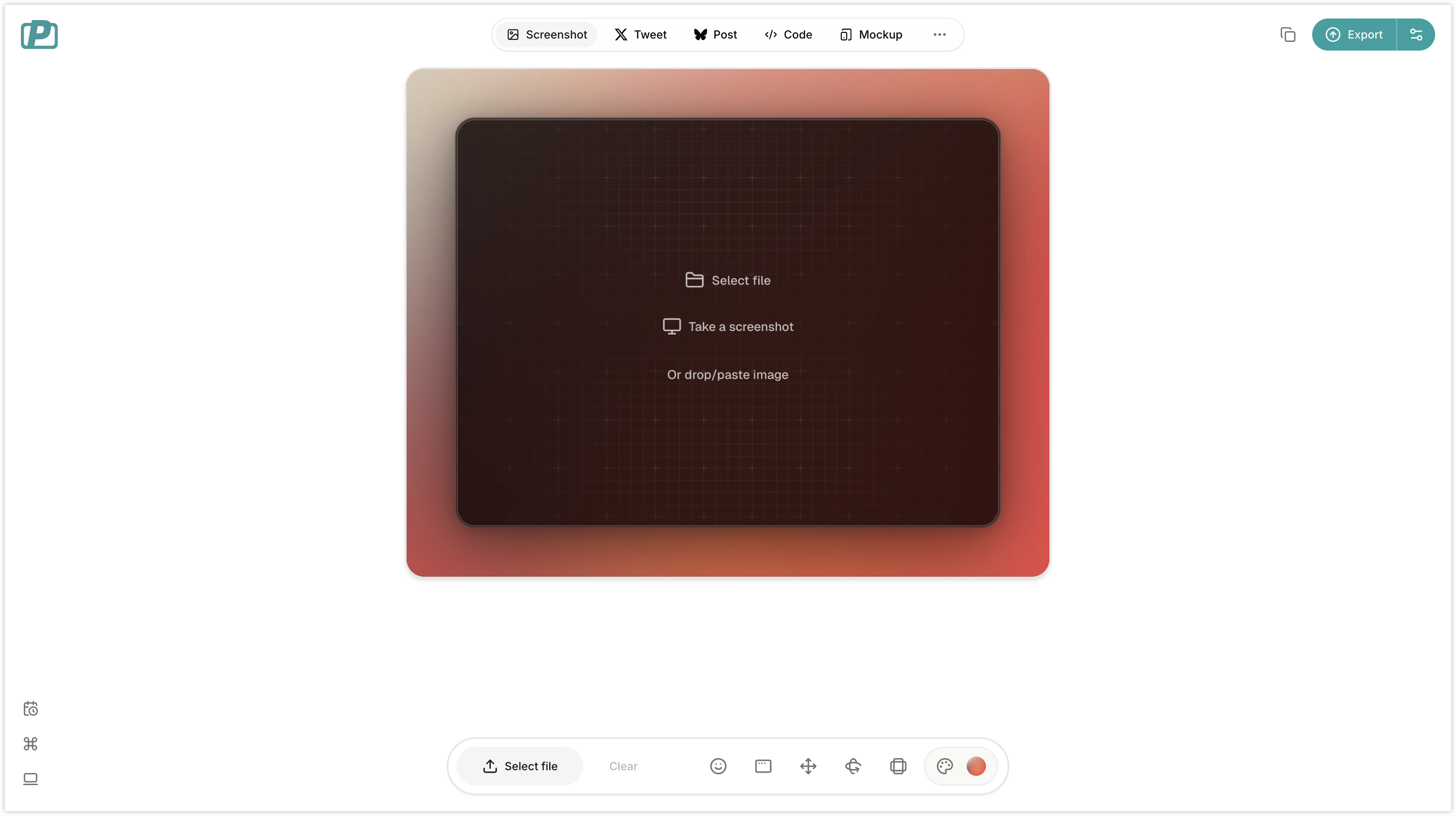Click the copy to clipboard icon
The width and height of the screenshot is (1456, 816).
1289,34
